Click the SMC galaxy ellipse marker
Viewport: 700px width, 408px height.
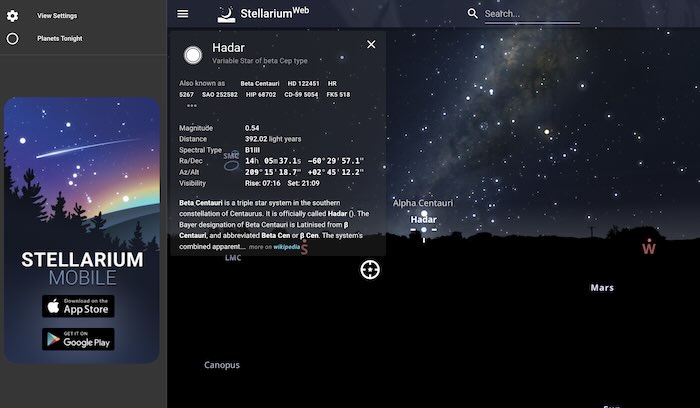[231, 166]
